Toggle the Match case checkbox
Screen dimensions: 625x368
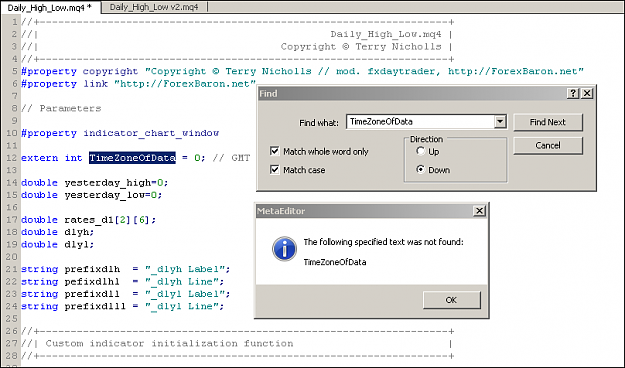pos(275,169)
